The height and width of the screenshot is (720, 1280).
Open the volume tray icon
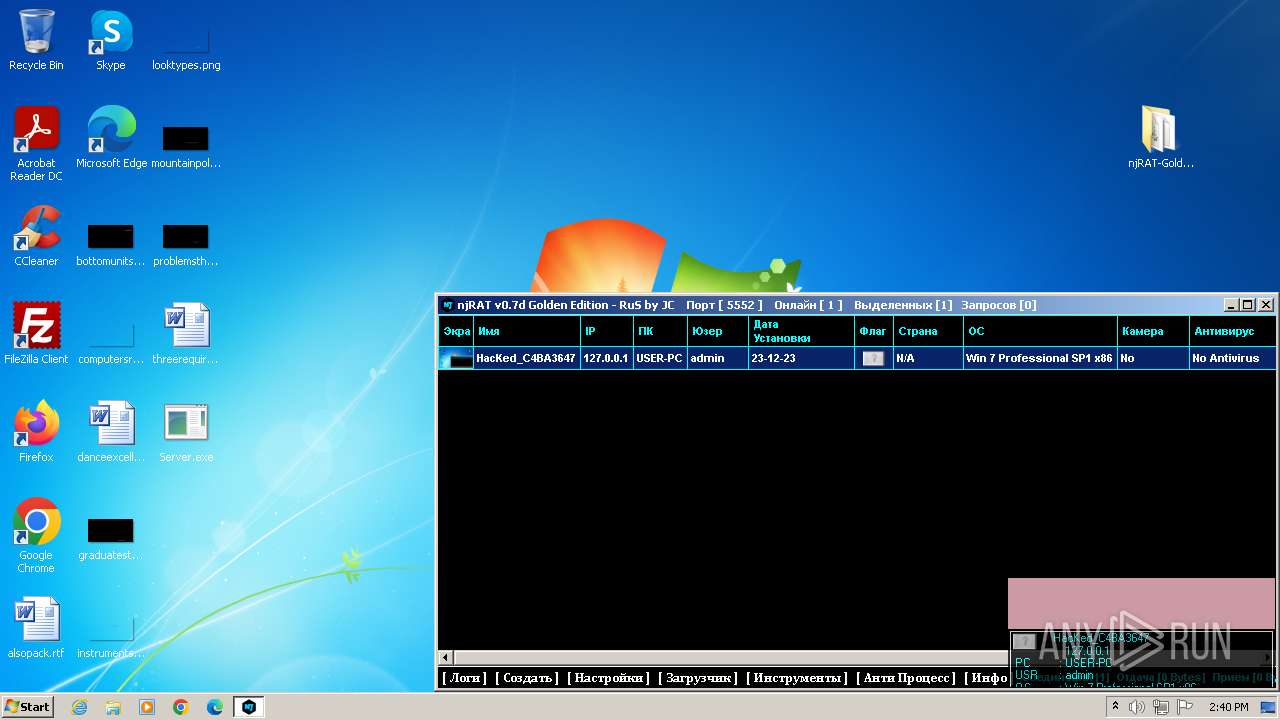[x=1137, y=707]
